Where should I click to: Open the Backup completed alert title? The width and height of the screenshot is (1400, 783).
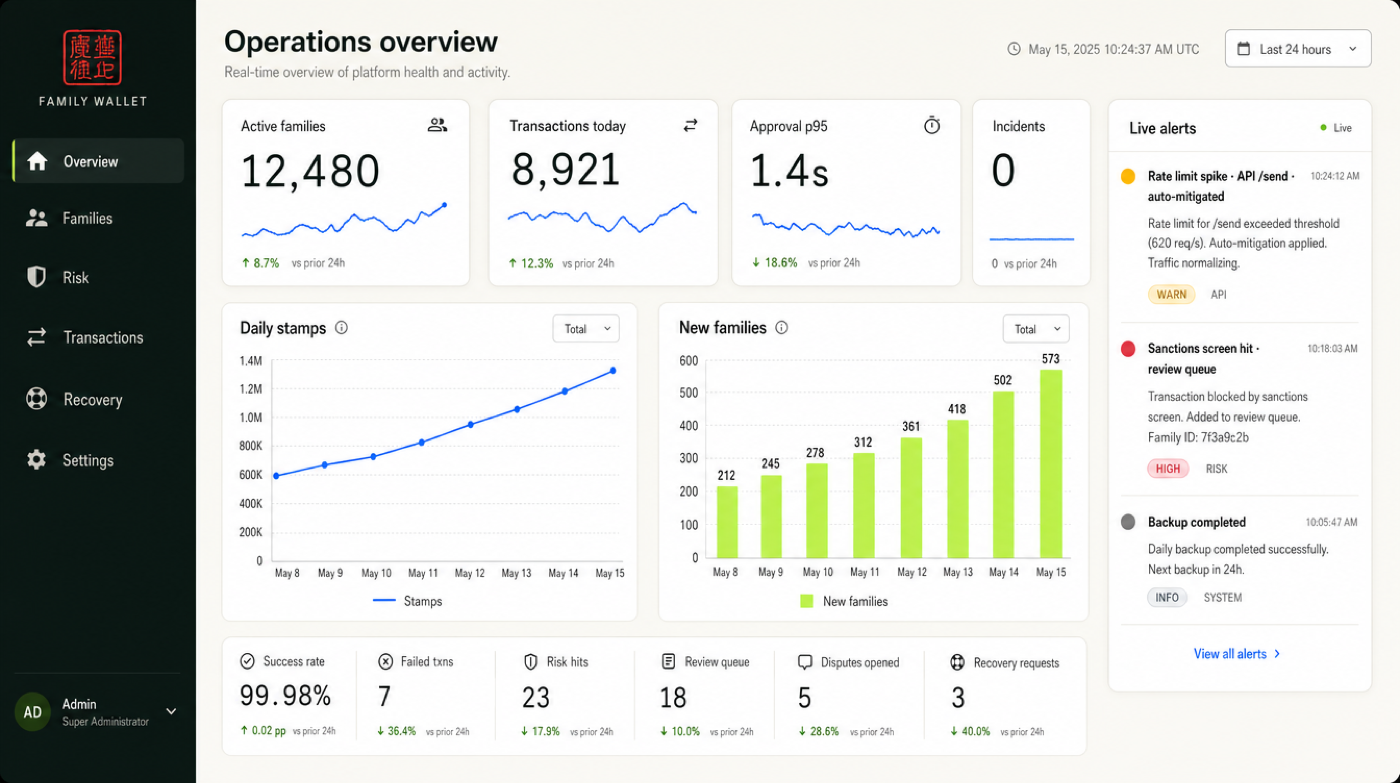[x=1197, y=522]
